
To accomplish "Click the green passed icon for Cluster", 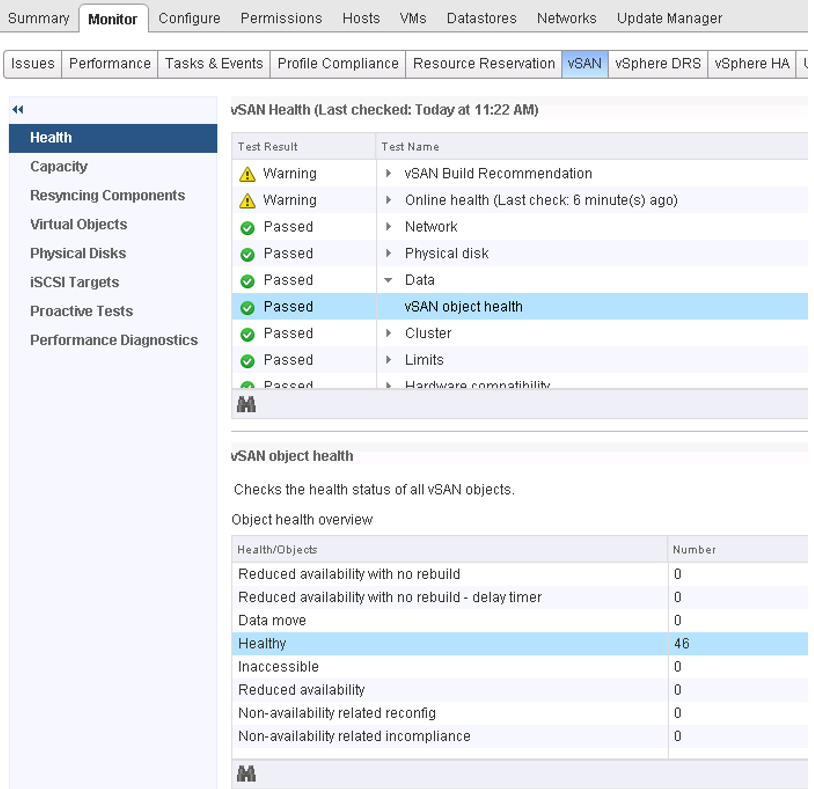I will pos(248,334).
